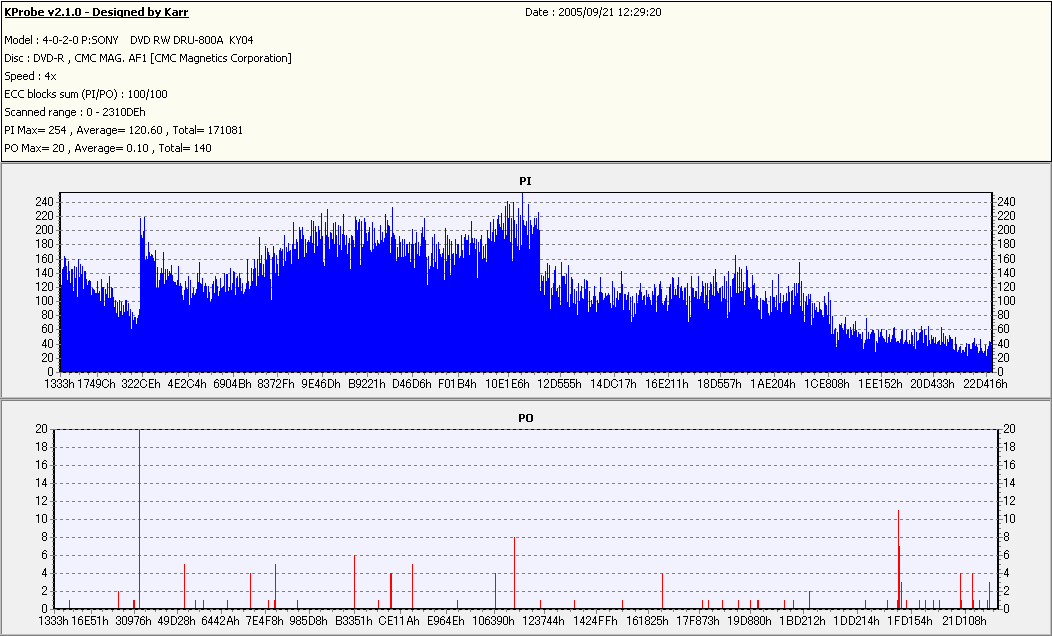The height and width of the screenshot is (636, 1052).
Task: Select the drive Model line
Action: [129, 40]
